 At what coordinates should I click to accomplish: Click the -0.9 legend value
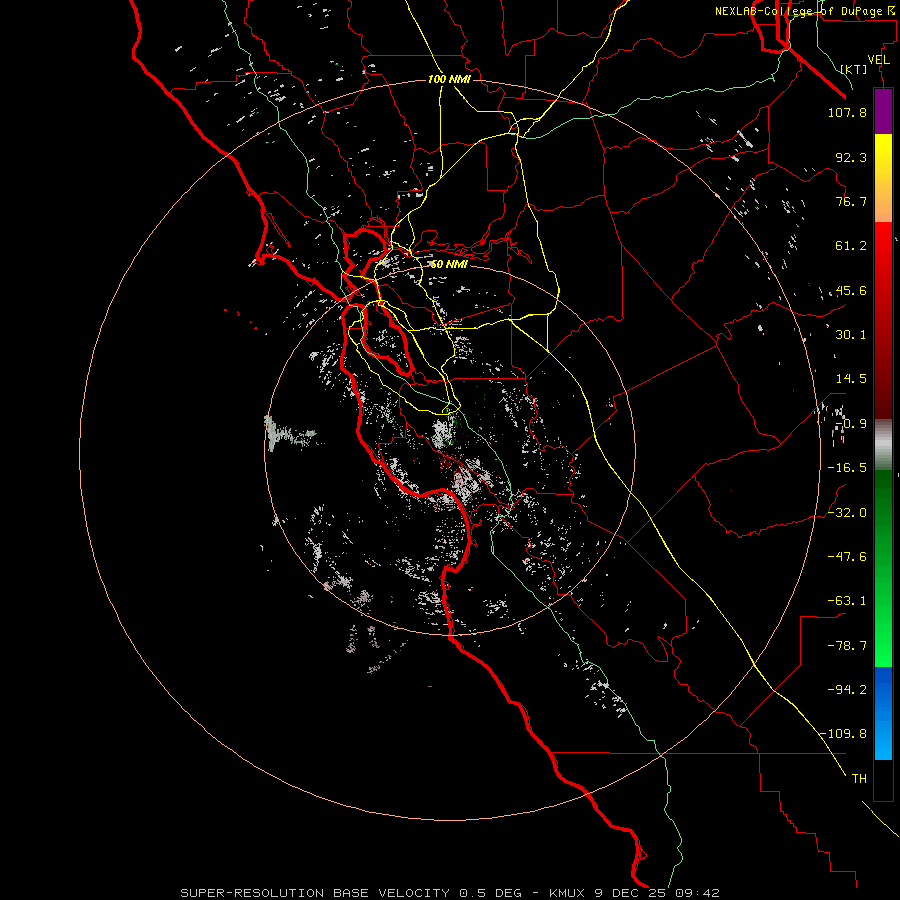[x=851, y=424]
